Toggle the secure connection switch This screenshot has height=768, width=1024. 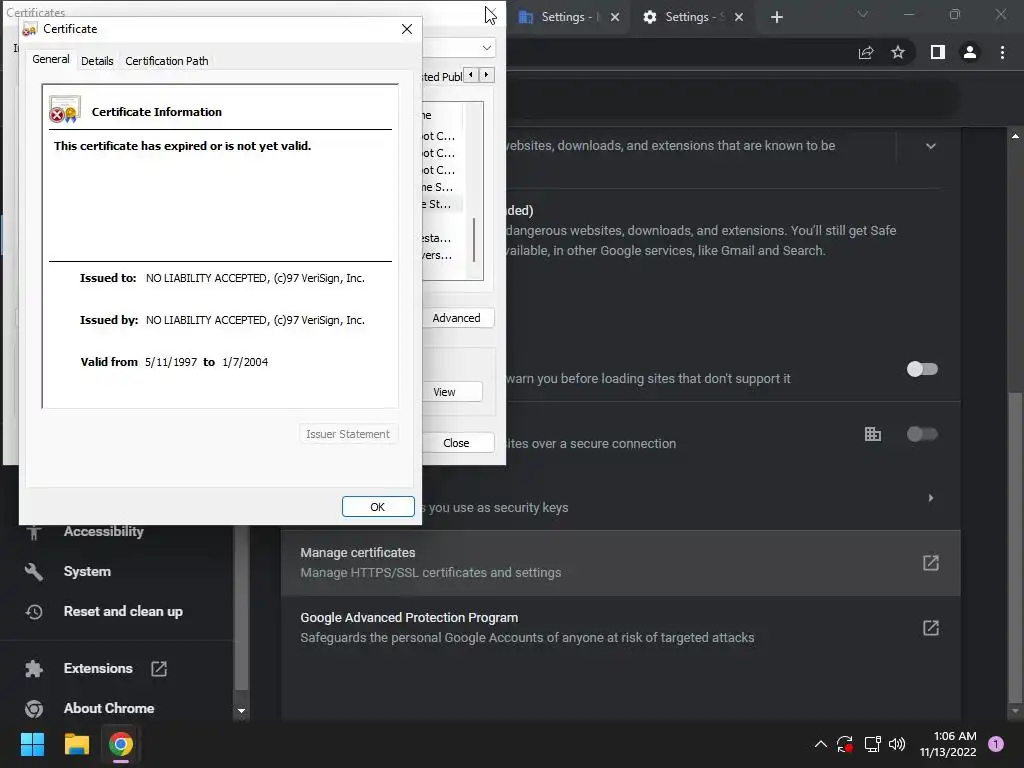(922, 434)
